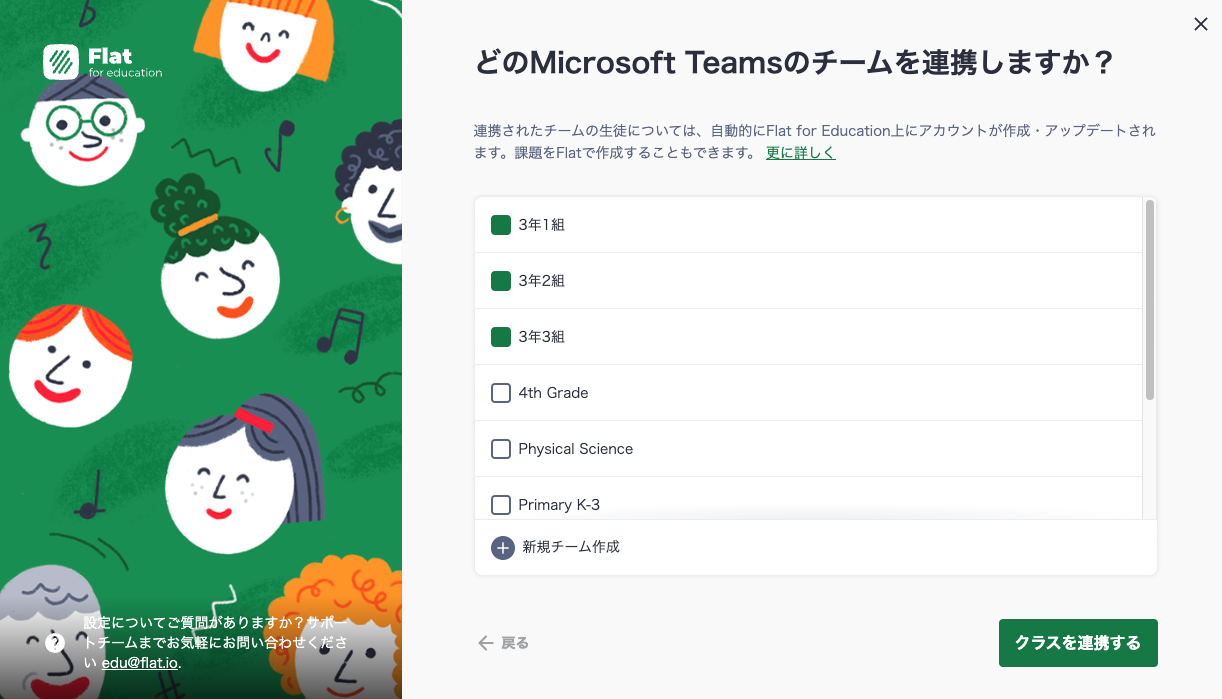The width and height of the screenshot is (1222, 699).
Task: Check the Physical Science team checkbox
Action: click(501, 449)
